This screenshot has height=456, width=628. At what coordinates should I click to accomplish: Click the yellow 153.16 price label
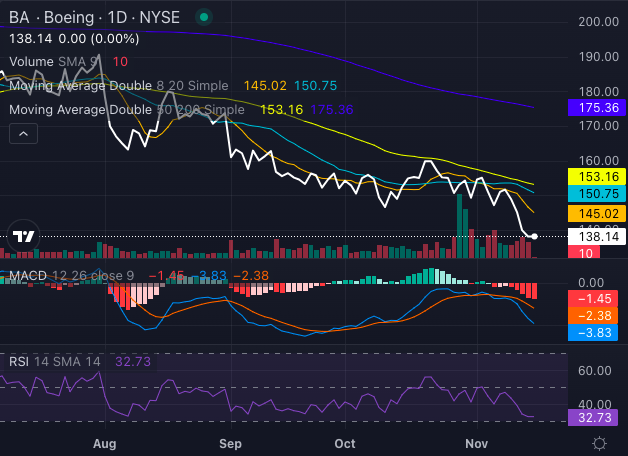coord(594,176)
